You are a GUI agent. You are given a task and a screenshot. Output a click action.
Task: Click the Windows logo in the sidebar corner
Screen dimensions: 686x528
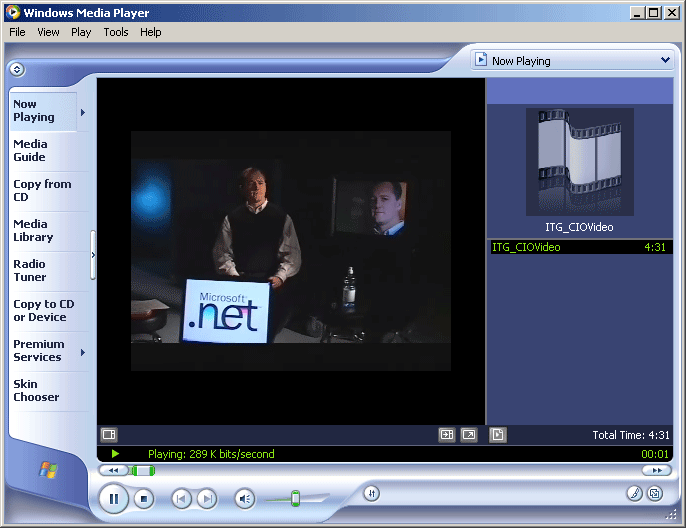(48, 470)
